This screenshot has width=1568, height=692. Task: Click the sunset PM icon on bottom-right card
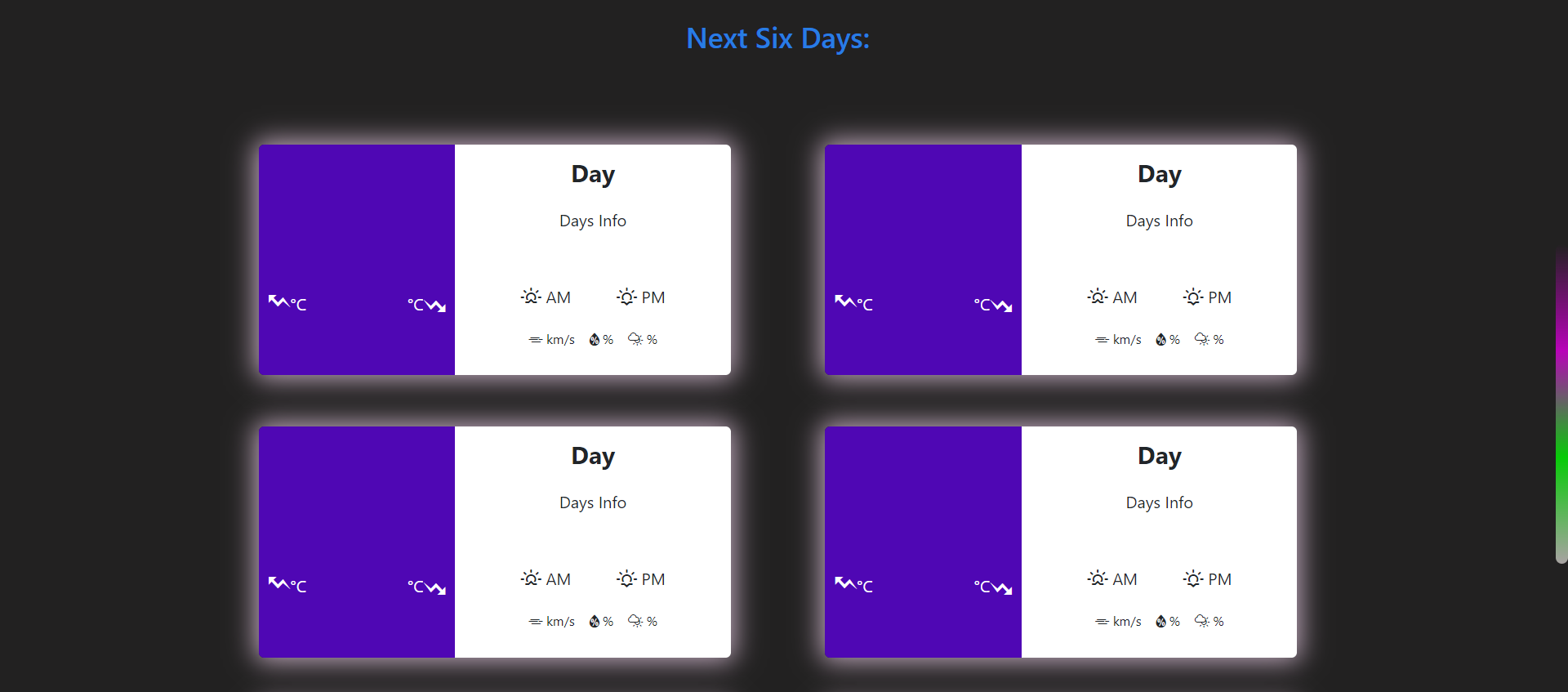pyautogui.click(x=1192, y=578)
